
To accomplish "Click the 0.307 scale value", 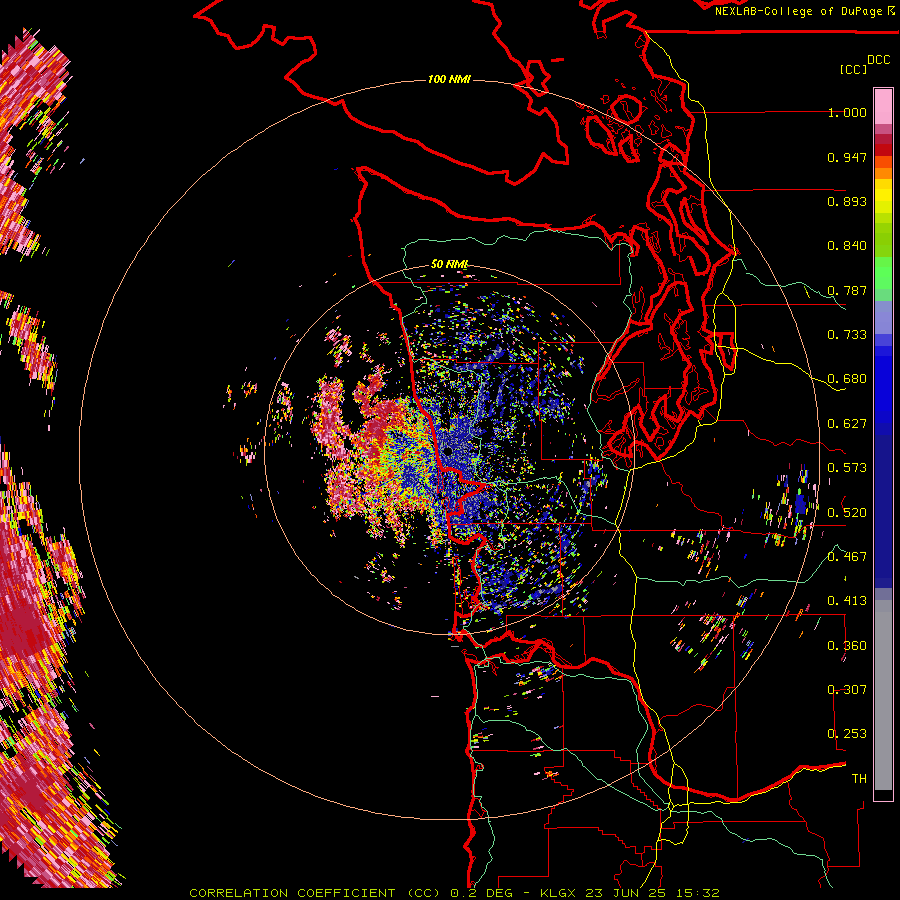I will [847, 689].
